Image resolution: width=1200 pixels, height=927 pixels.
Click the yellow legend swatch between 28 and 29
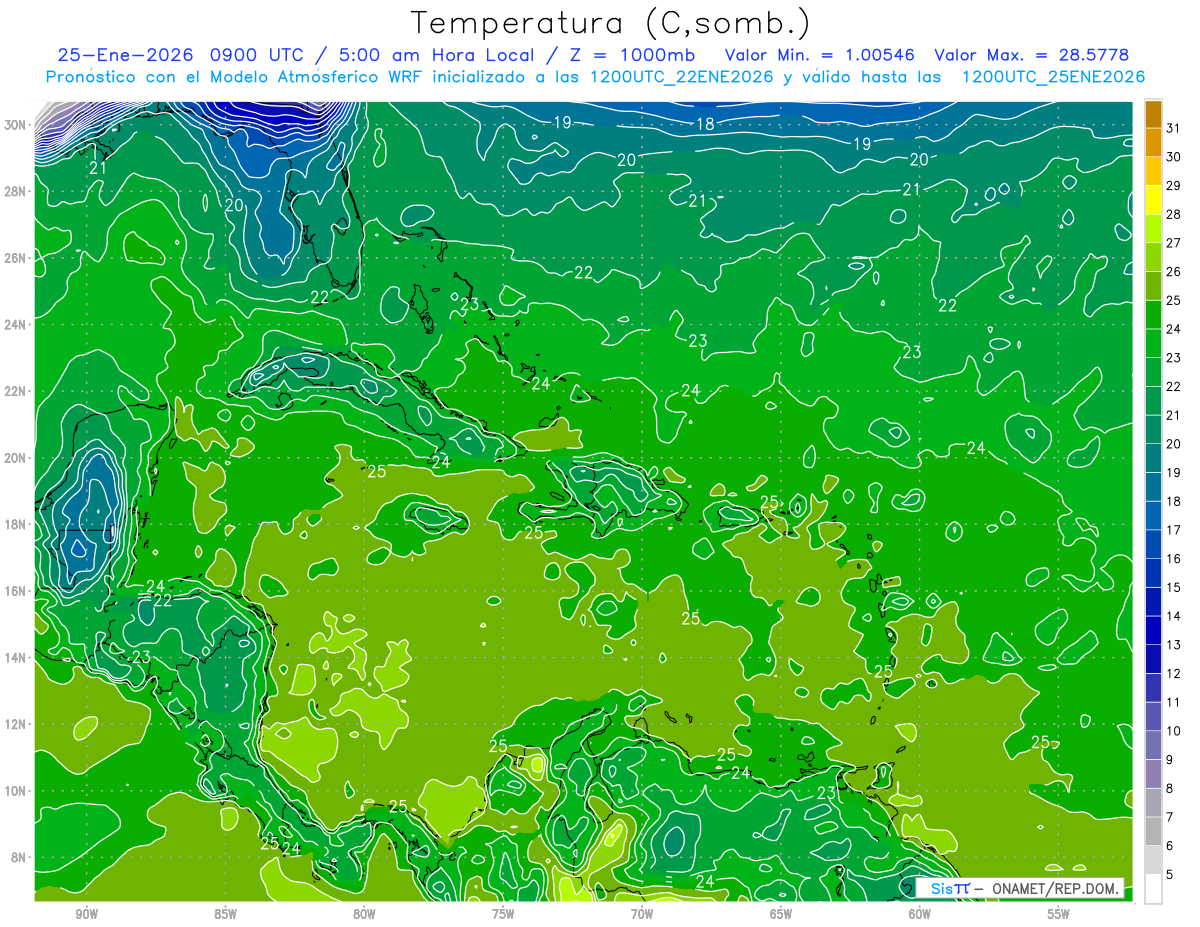1154,200
